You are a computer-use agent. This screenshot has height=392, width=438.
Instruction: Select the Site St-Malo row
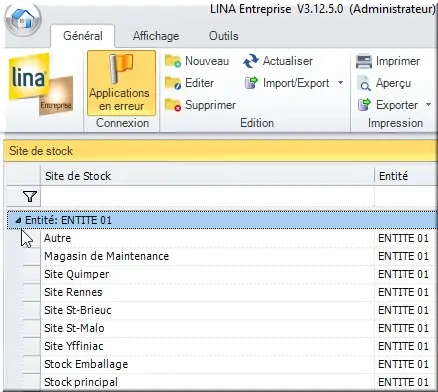click(x=230, y=328)
